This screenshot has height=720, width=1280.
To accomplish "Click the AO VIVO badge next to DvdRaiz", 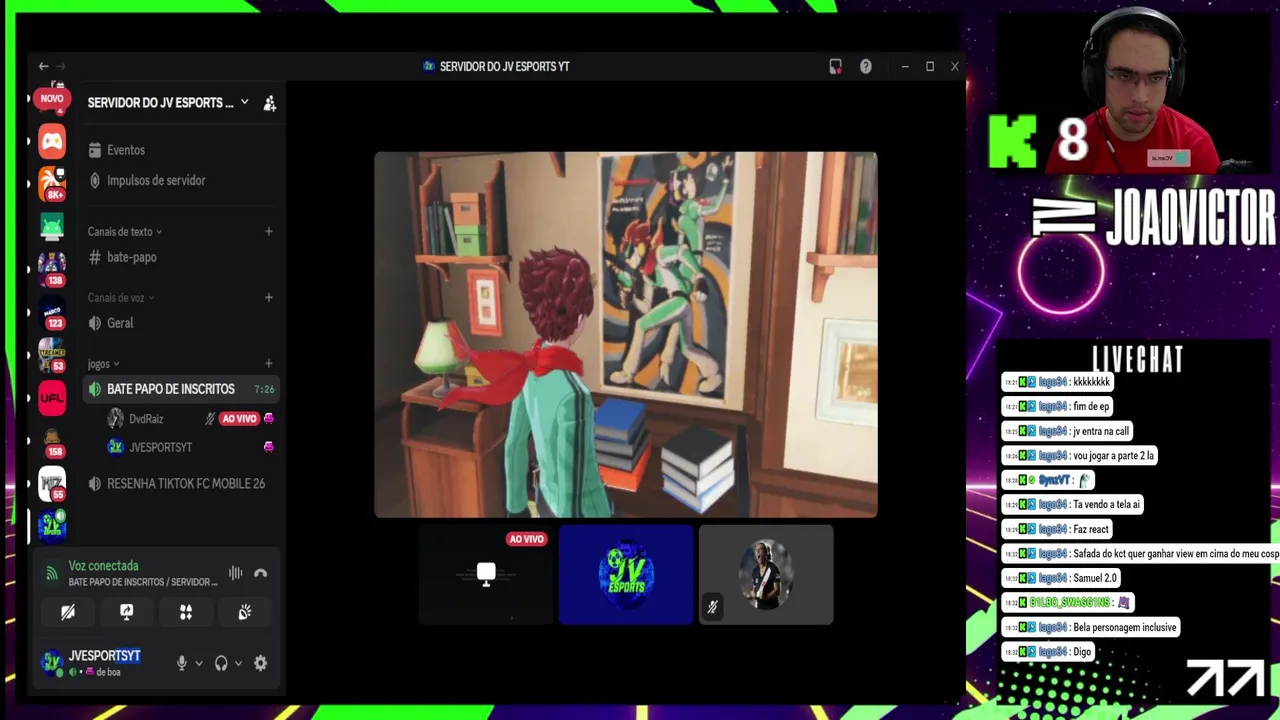I will point(239,419).
